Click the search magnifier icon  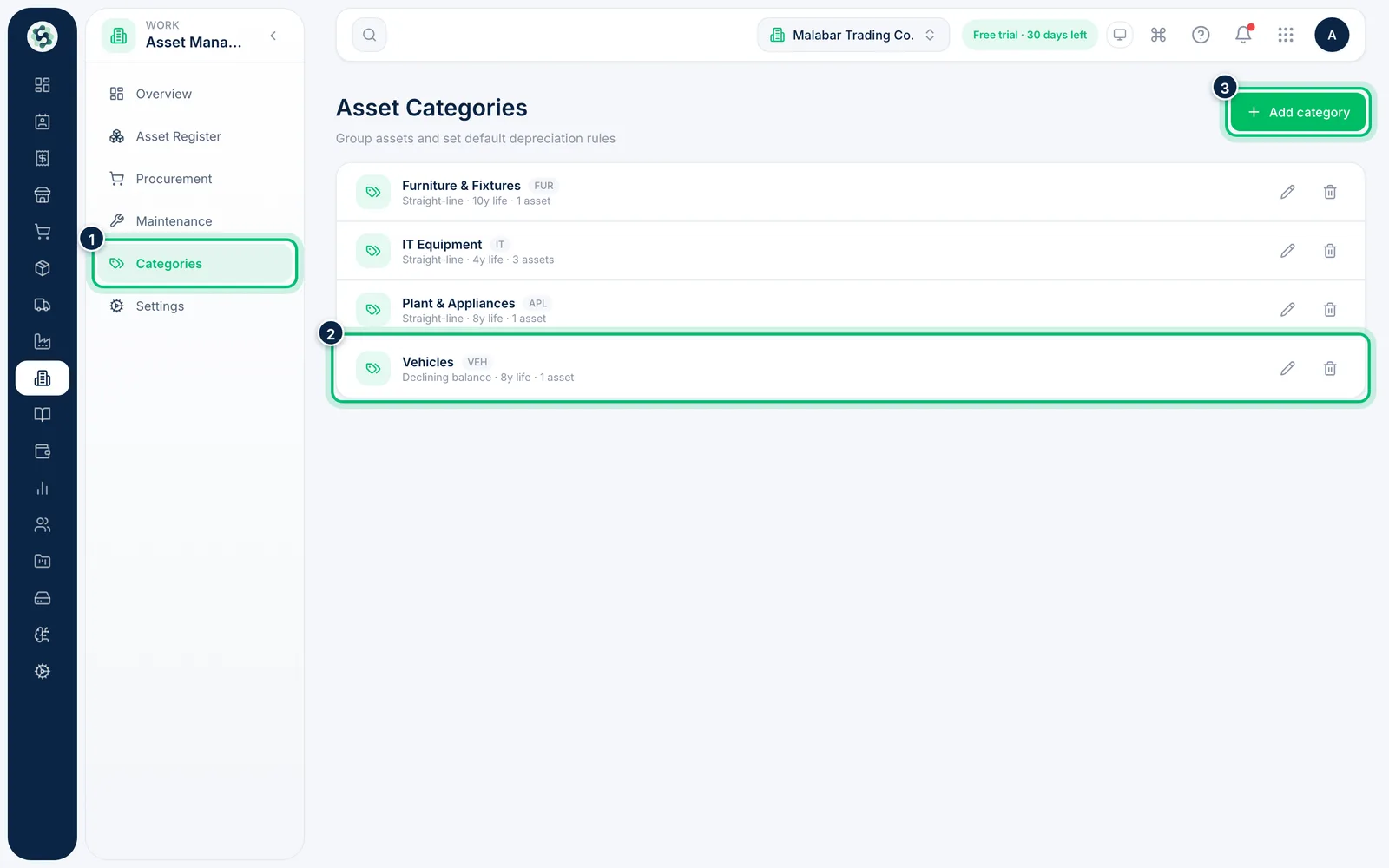pos(369,35)
